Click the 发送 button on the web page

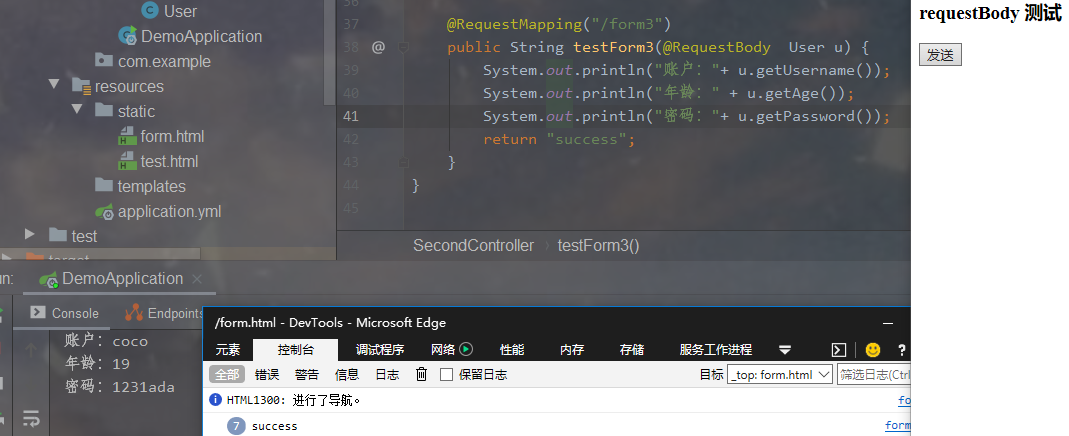pyautogui.click(x=940, y=55)
